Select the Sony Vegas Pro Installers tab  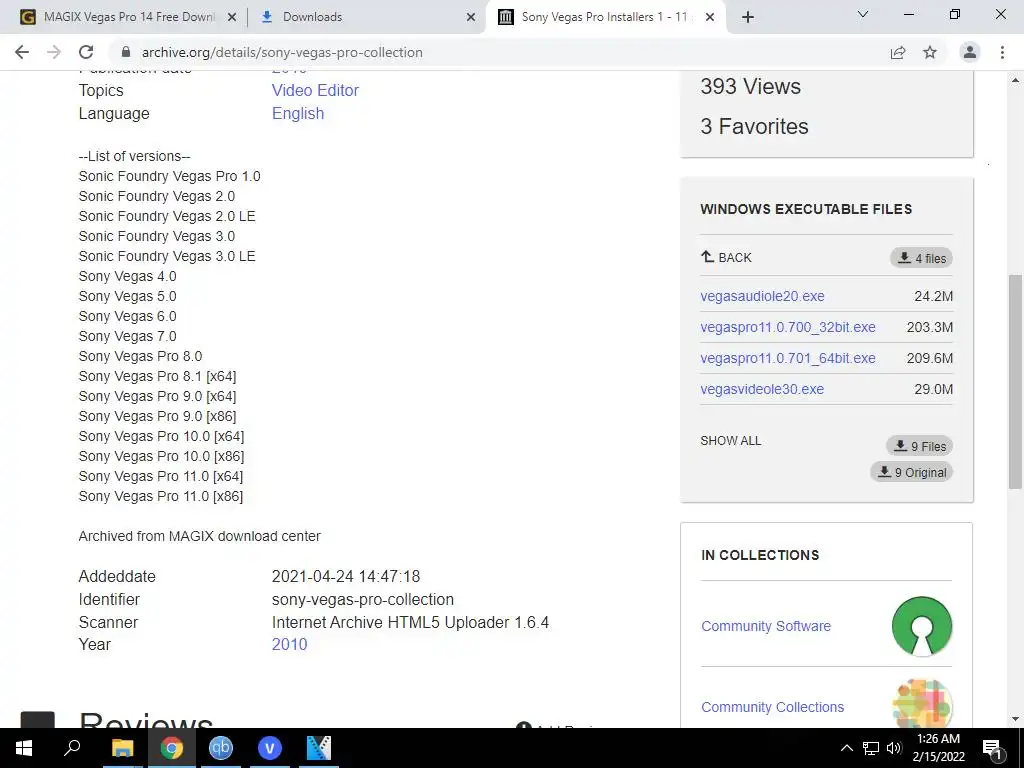pos(604,17)
